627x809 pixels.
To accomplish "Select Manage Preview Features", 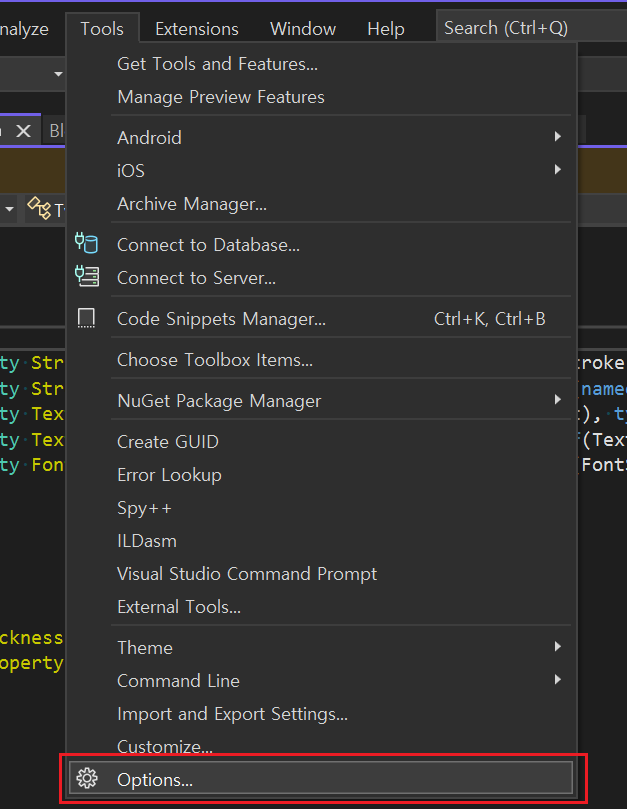I will [320, 97].
